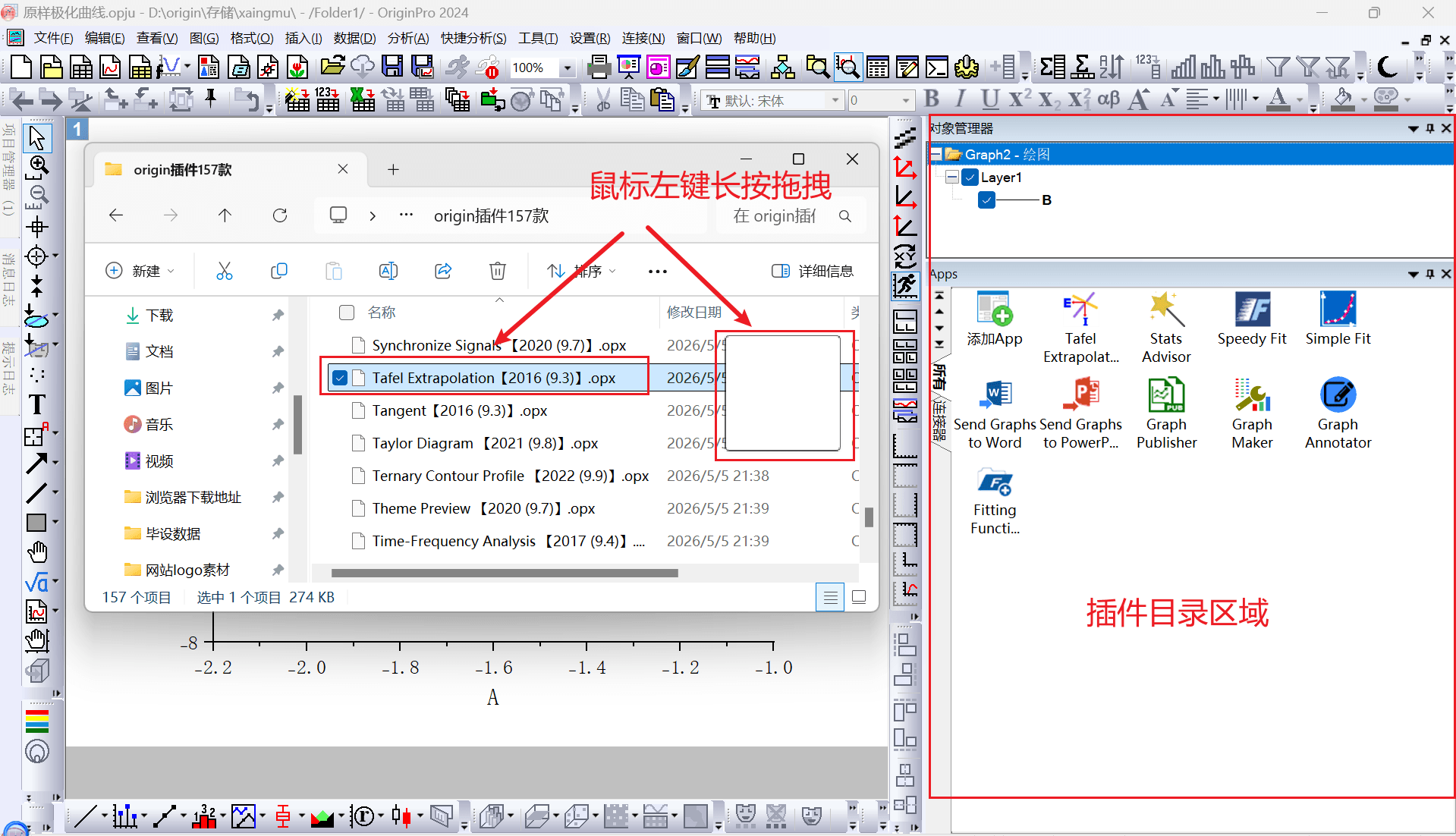Collapse the Layer1 tree node
Screen dimensions: 1456x836
click(x=952, y=178)
